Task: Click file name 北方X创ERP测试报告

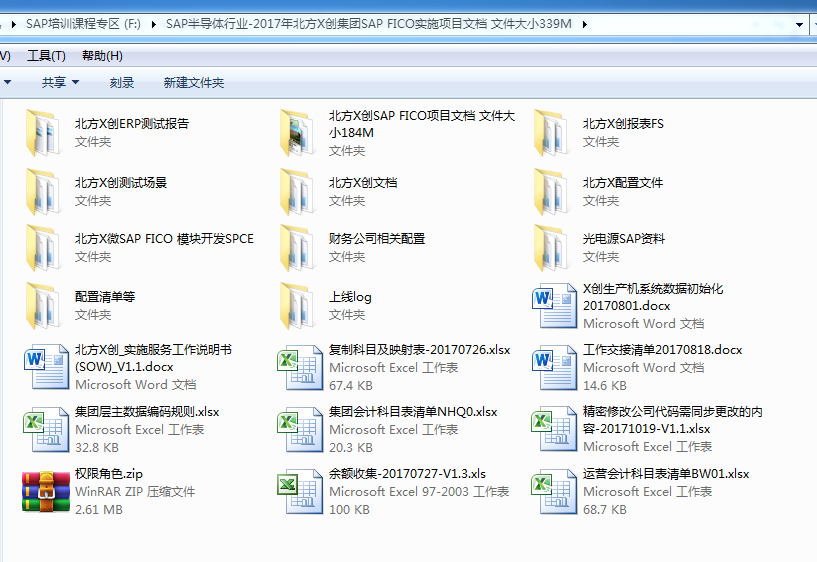Action: pos(132,124)
